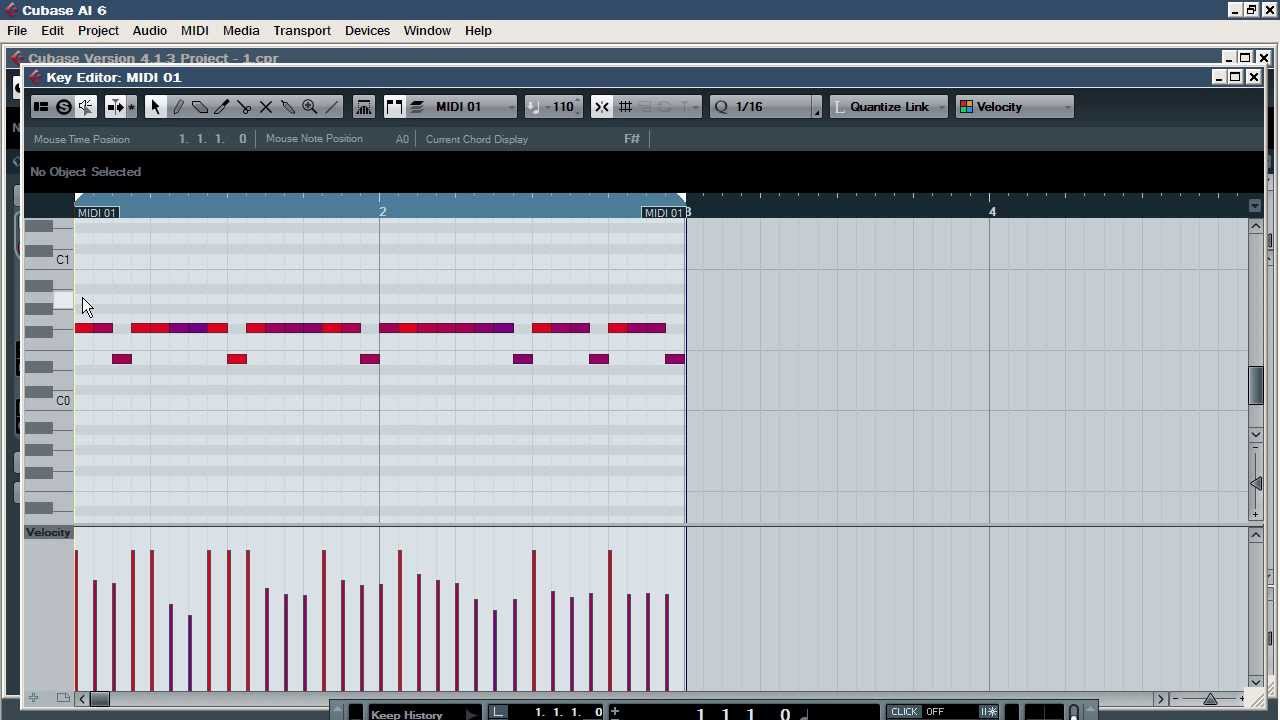Image resolution: width=1280 pixels, height=720 pixels.
Task: Select the Zoom magnifier tool
Action: click(310, 107)
